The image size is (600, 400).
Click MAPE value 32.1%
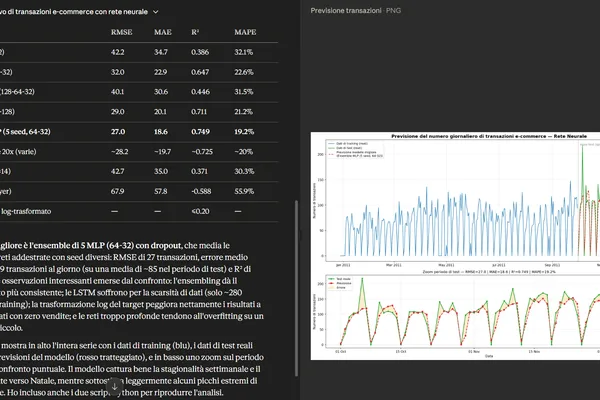coord(244,52)
